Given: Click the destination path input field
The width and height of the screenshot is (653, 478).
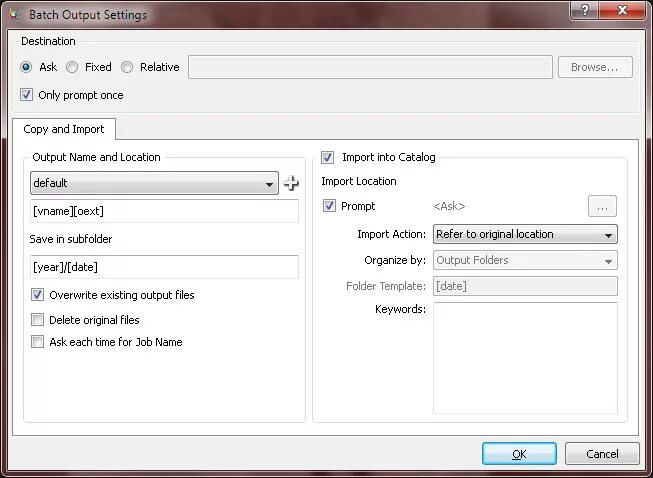Looking at the screenshot, I should click(370, 67).
